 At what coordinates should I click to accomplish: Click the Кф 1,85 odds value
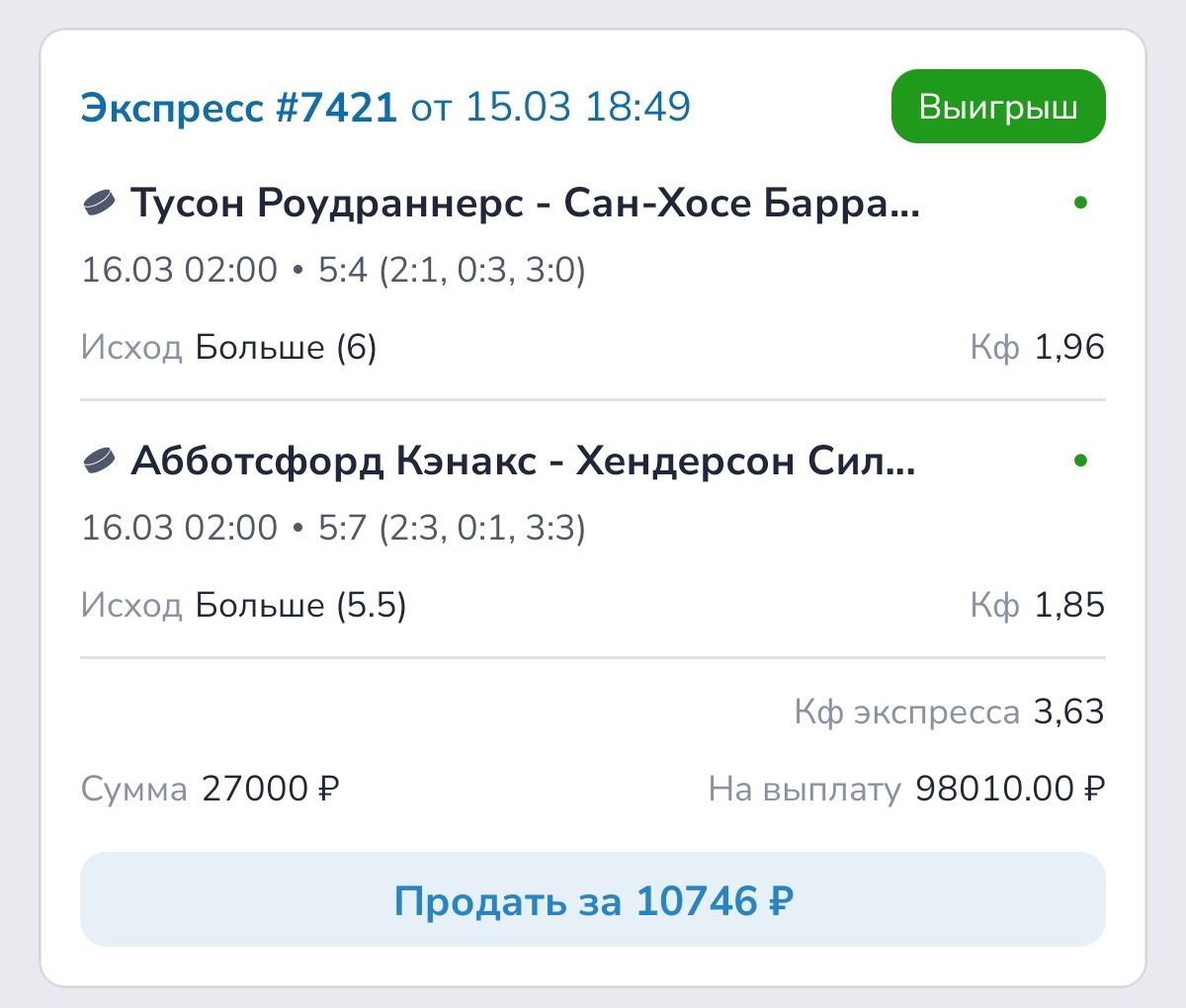(x=1068, y=605)
